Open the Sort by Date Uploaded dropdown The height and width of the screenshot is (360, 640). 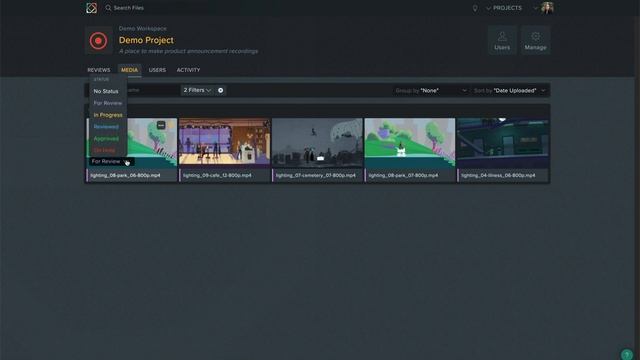509,91
